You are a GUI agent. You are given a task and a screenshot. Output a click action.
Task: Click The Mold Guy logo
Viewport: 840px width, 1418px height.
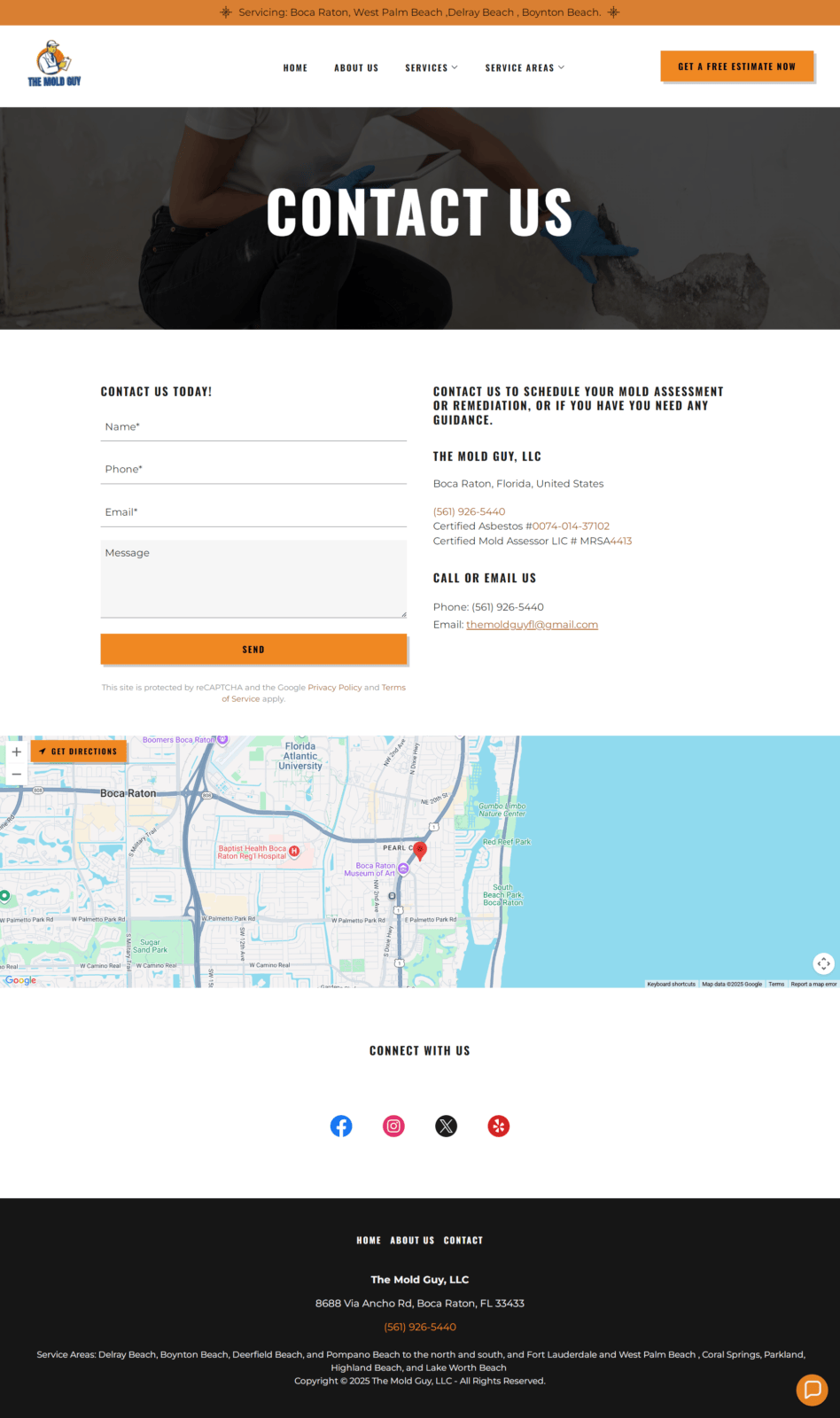pos(55,65)
